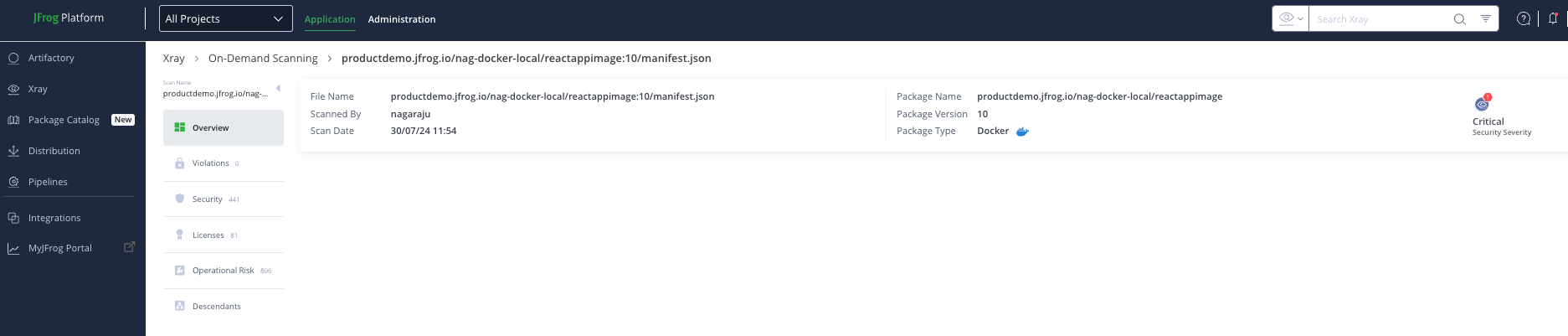The width and height of the screenshot is (1568, 336).
Task: Open the Operational Risk section
Action: pyautogui.click(x=224, y=271)
